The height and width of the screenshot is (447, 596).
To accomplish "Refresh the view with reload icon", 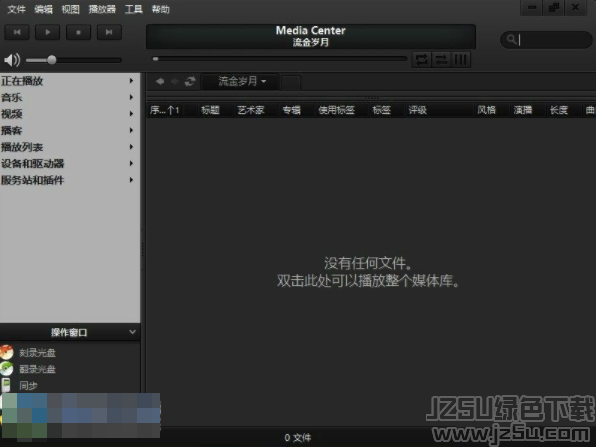I will point(190,81).
